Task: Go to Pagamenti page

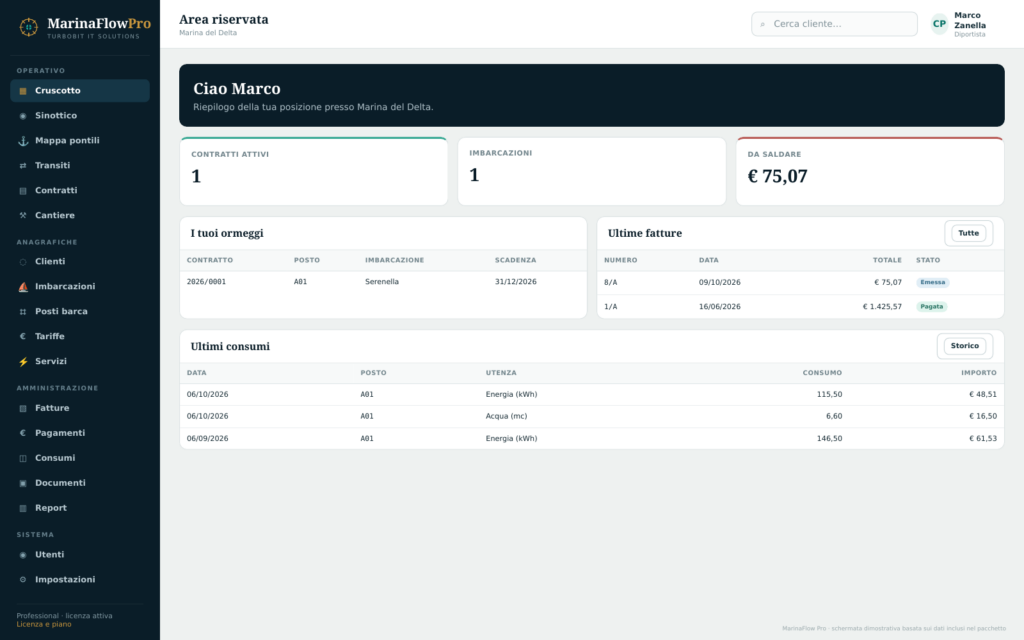Action: [80, 433]
